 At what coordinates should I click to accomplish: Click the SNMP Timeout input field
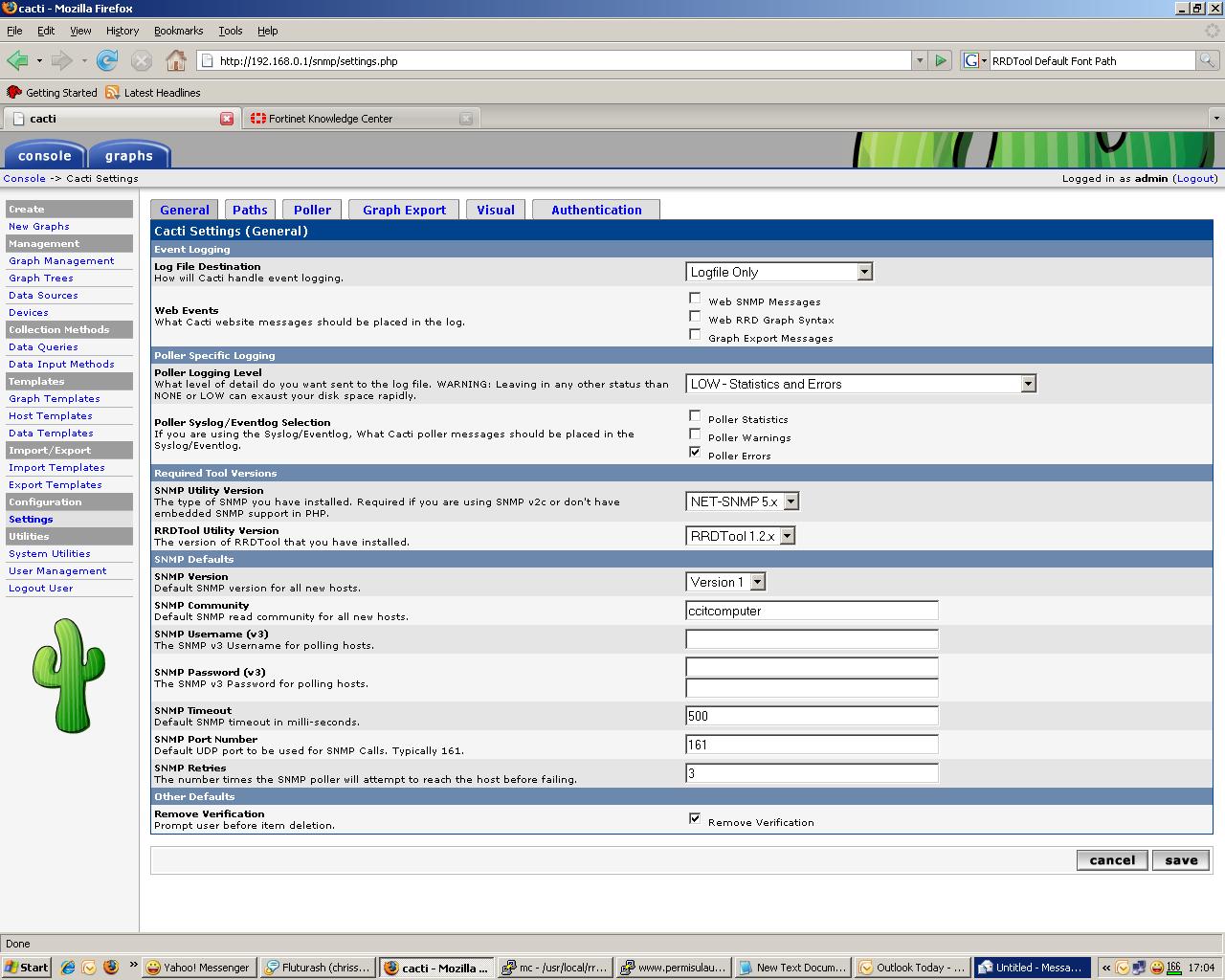[812, 716]
